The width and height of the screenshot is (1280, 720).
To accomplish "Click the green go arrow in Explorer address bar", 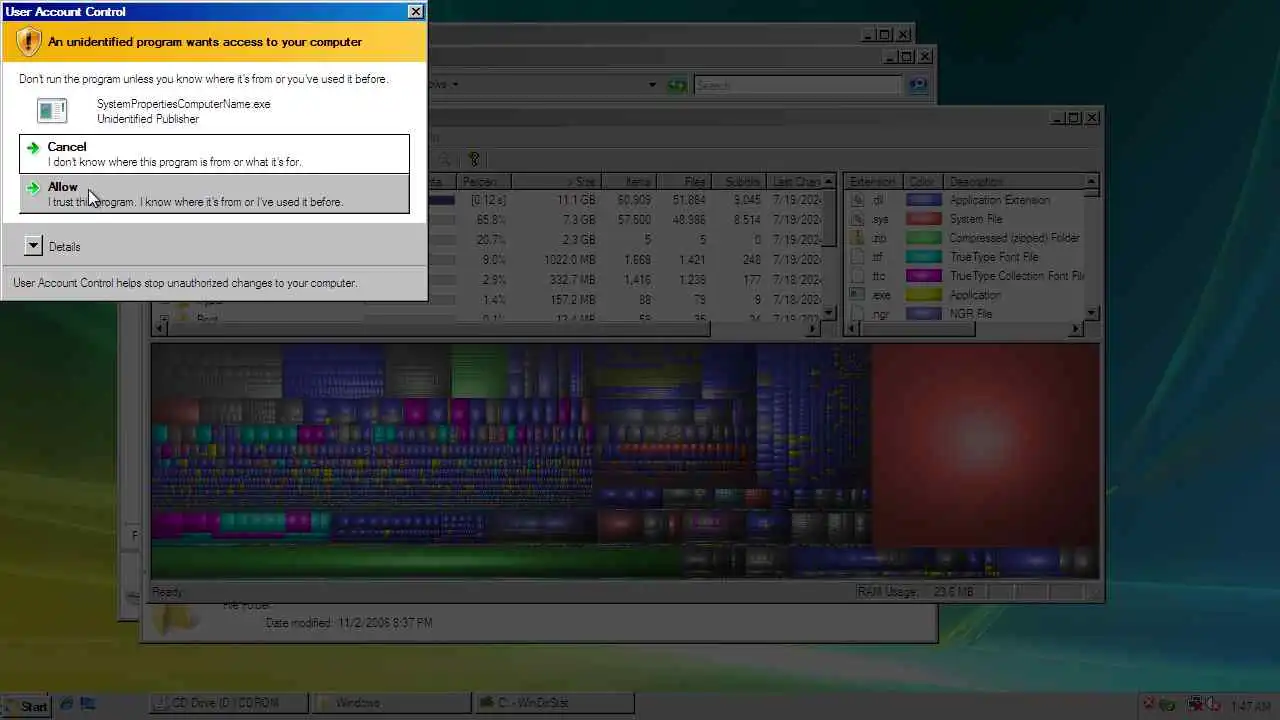I will click(x=677, y=85).
